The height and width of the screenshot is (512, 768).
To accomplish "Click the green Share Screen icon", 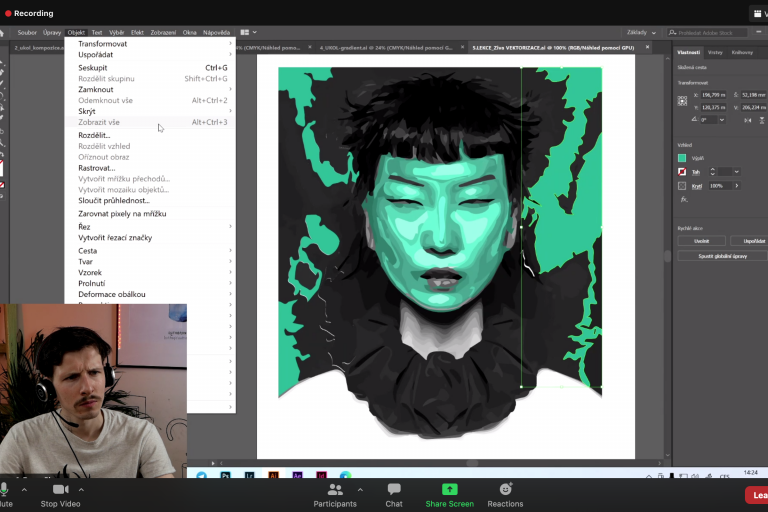I will pyautogui.click(x=449, y=489).
